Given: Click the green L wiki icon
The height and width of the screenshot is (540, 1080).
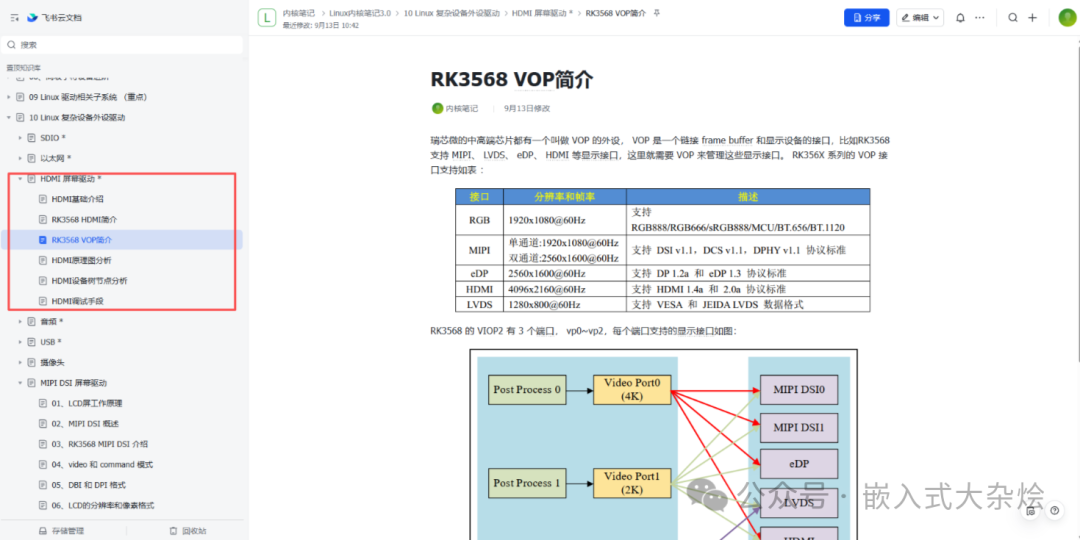Looking at the screenshot, I should coord(267,17).
